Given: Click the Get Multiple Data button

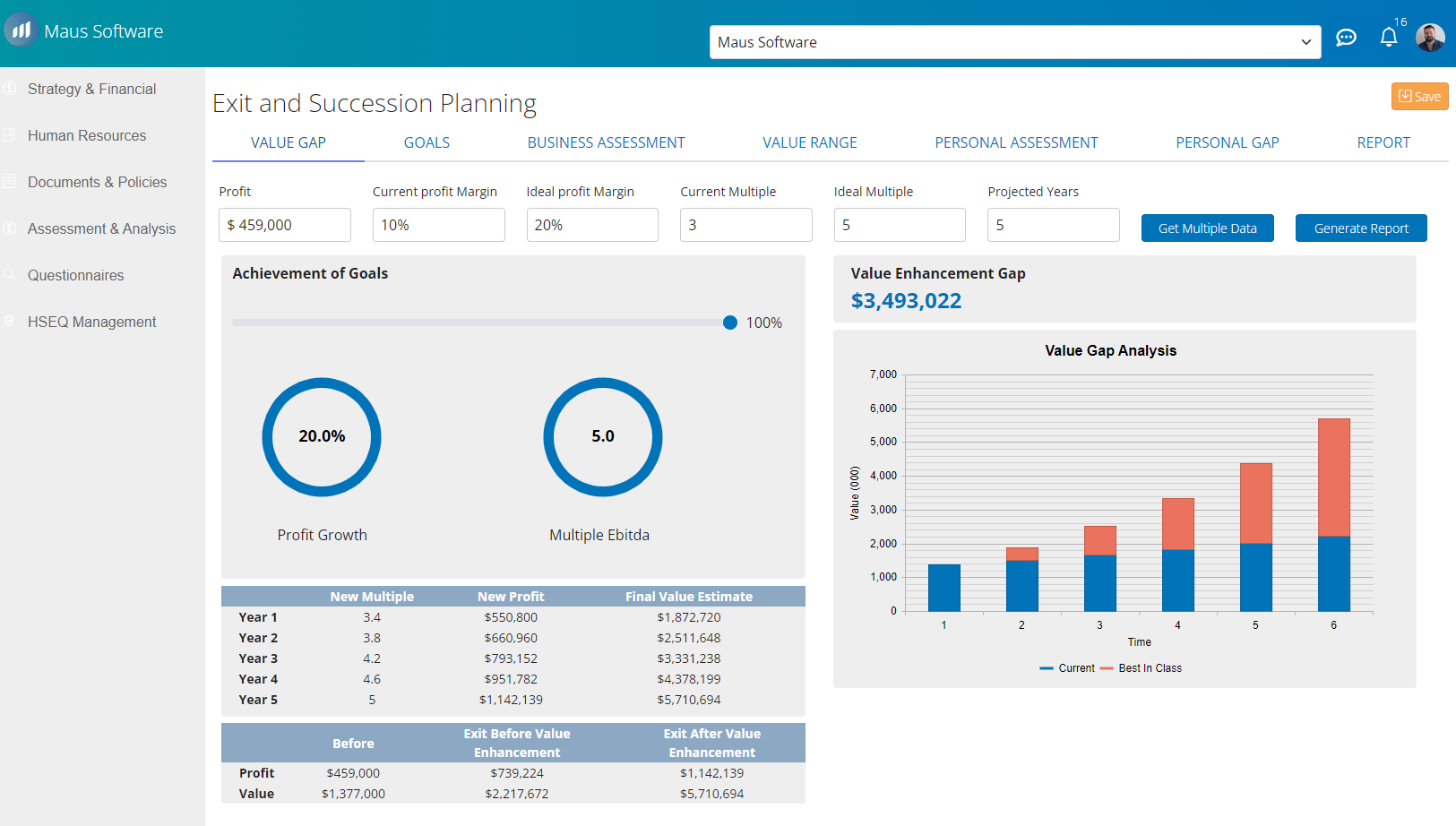Looking at the screenshot, I should point(1207,228).
